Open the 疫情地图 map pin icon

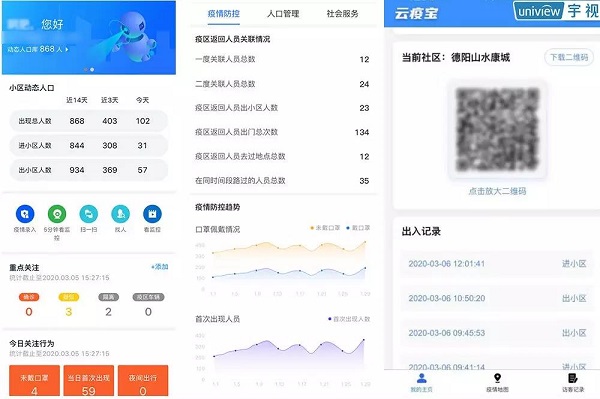(x=497, y=378)
